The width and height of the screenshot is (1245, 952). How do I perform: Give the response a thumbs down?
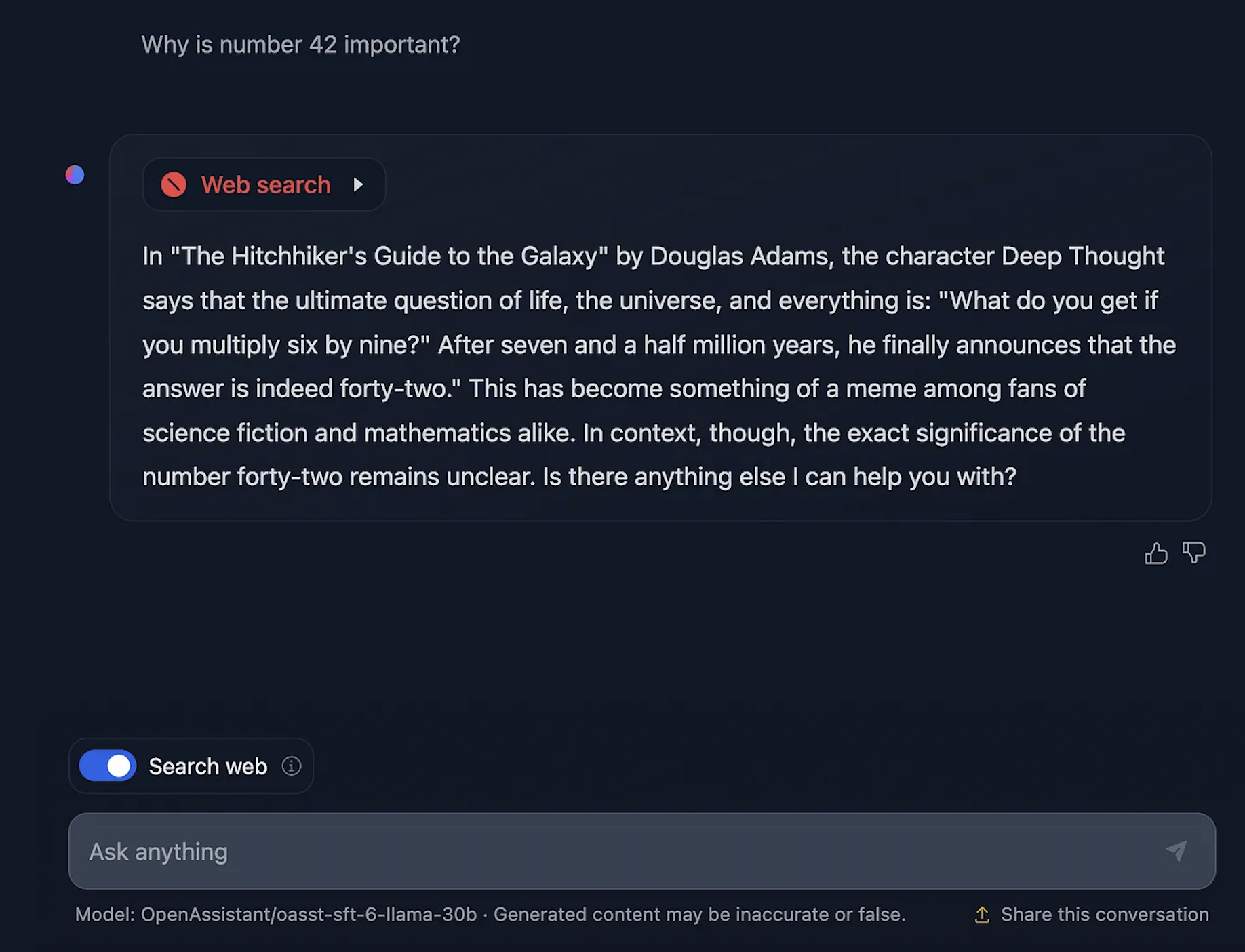(1194, 554)
